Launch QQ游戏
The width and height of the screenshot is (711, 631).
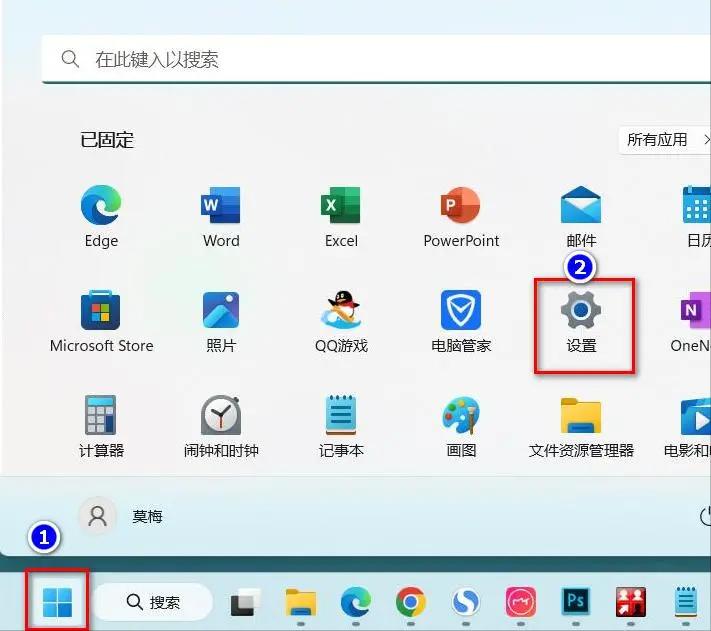pyautogui.click(x=341, y=321)
